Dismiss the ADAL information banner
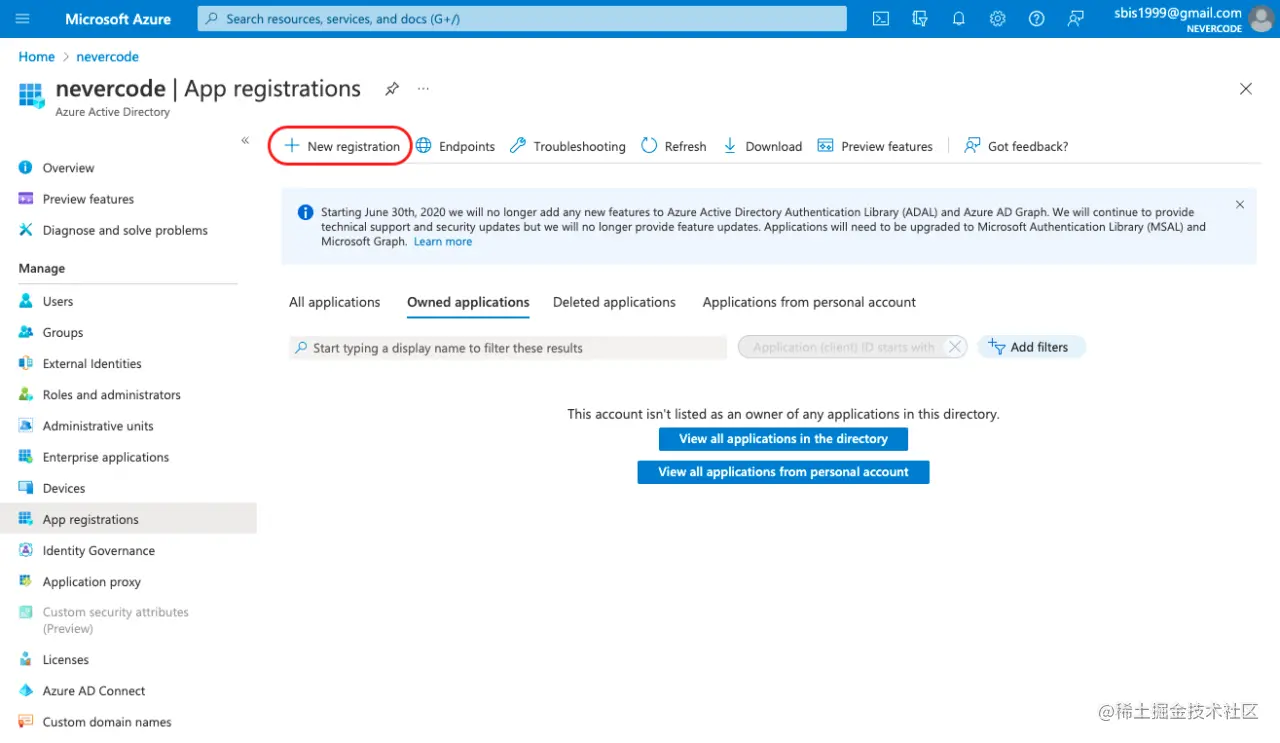The image size is (1280, 743). point(1240,205)
